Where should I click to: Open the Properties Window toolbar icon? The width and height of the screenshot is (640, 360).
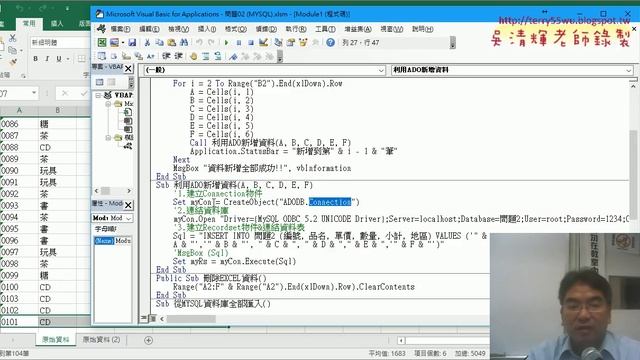(291, 42)
